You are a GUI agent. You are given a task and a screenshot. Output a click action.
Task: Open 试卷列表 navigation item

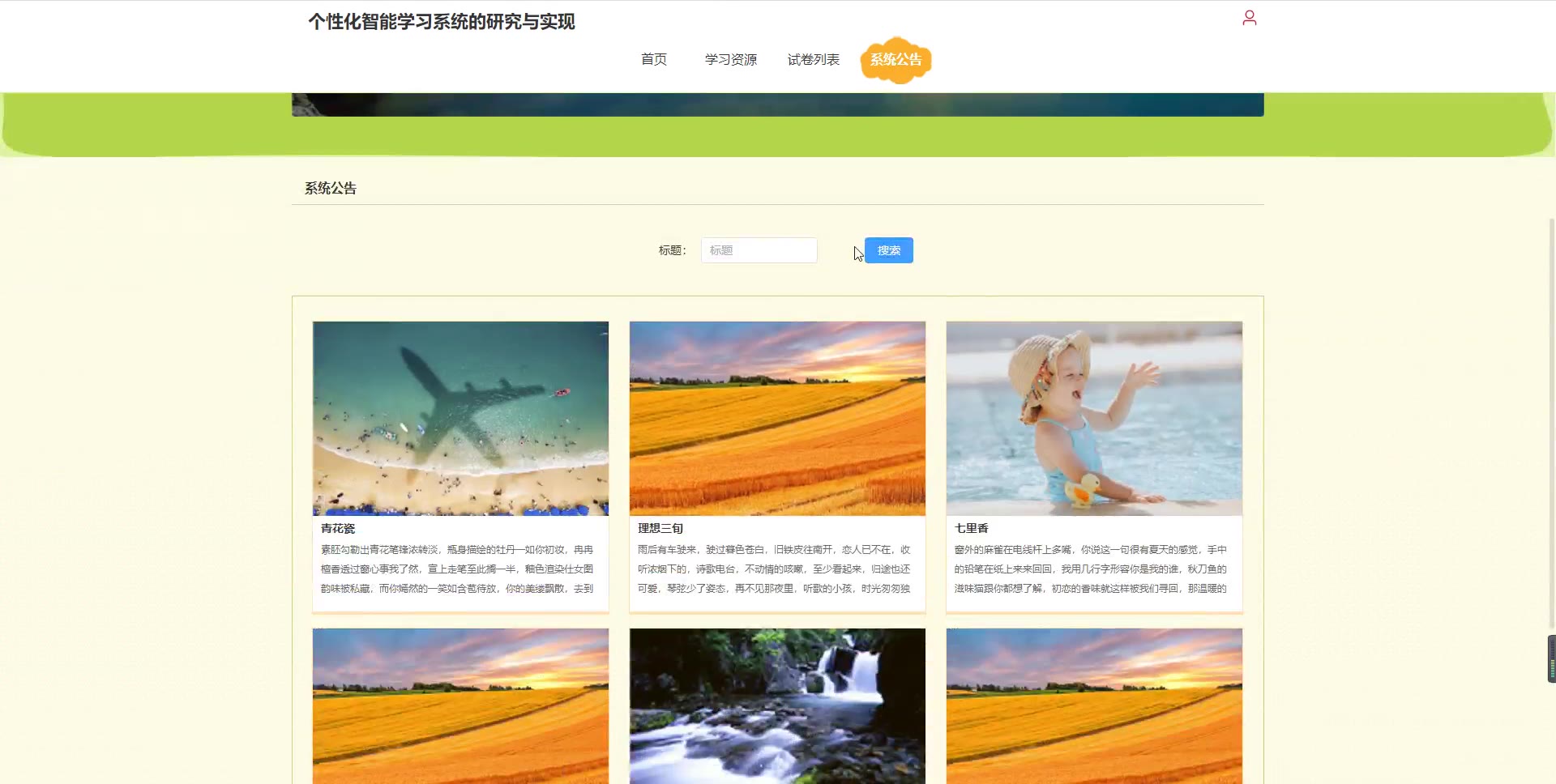814,59
